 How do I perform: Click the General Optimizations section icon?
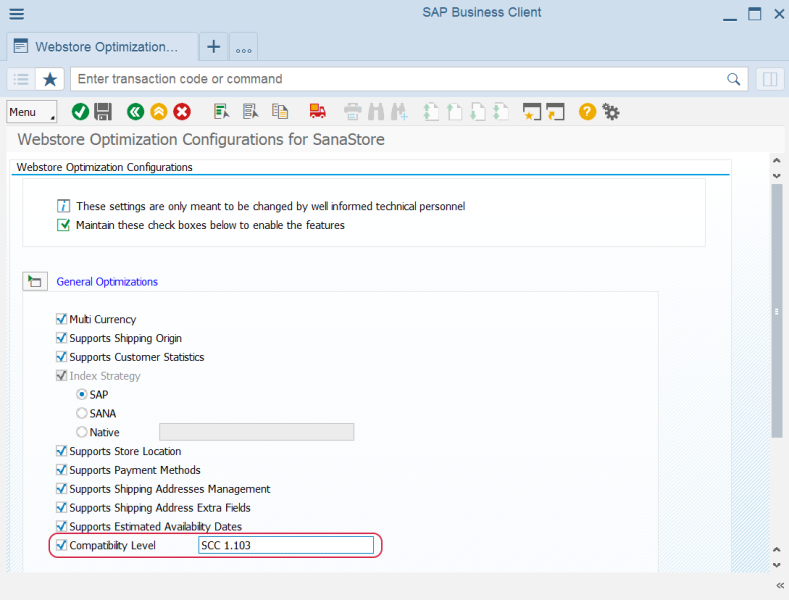click(x=35, y=281)
